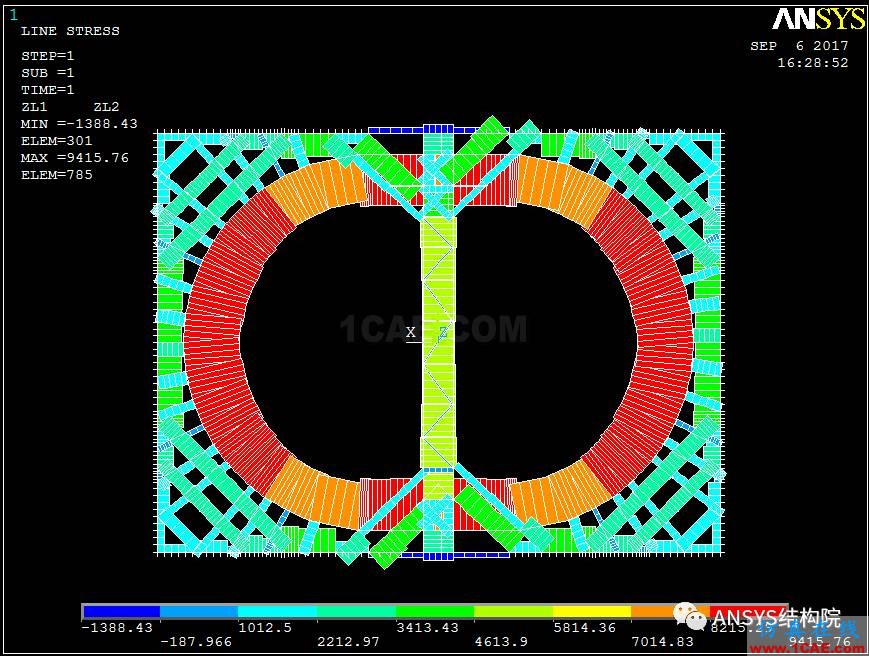The height and width of the screenshot is (656, 869).
Task: Click the 2212.97 legend value
Action: click(348, 642)
